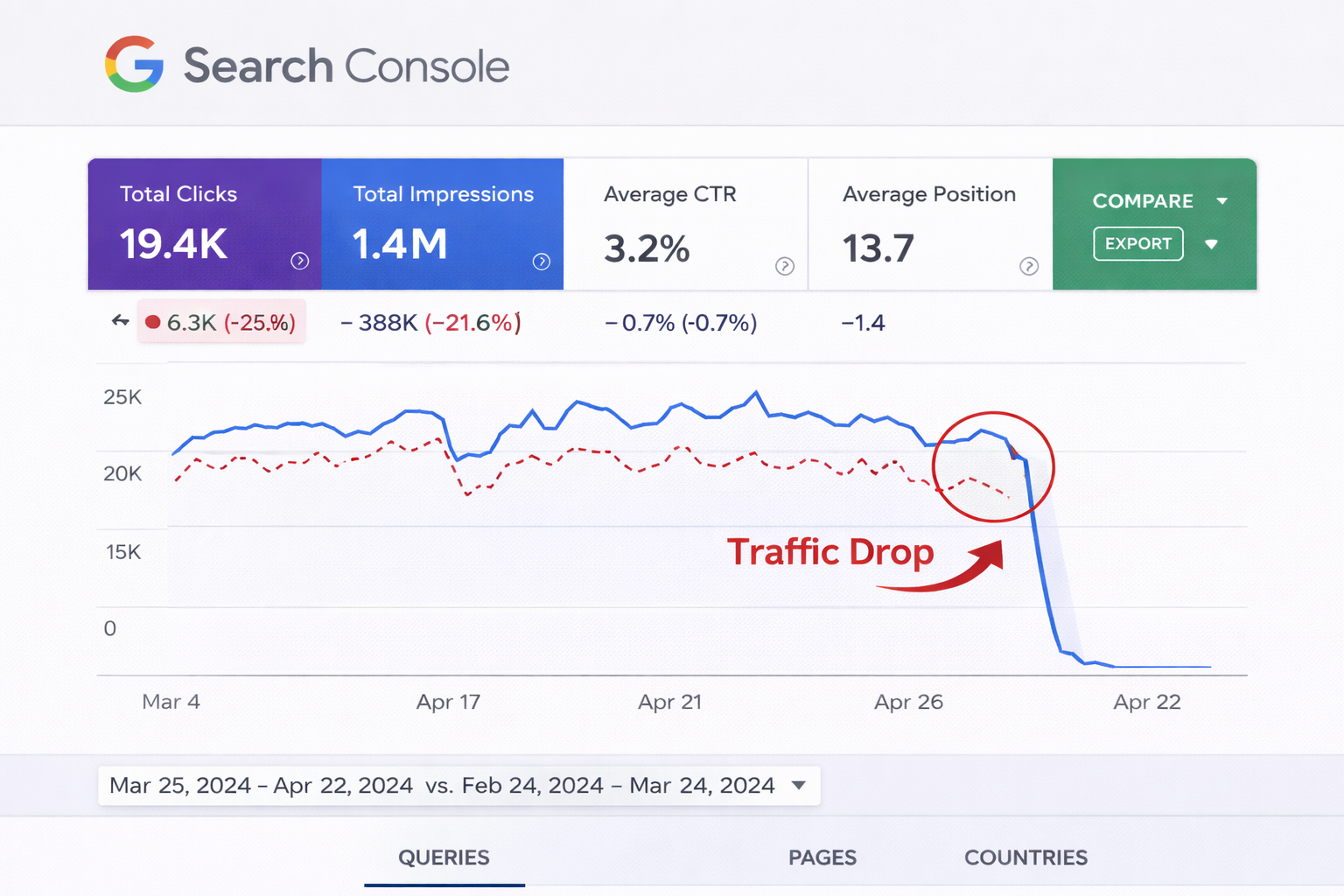
Task: Enable the Average CTR metric card
Action: pos(685,223)
